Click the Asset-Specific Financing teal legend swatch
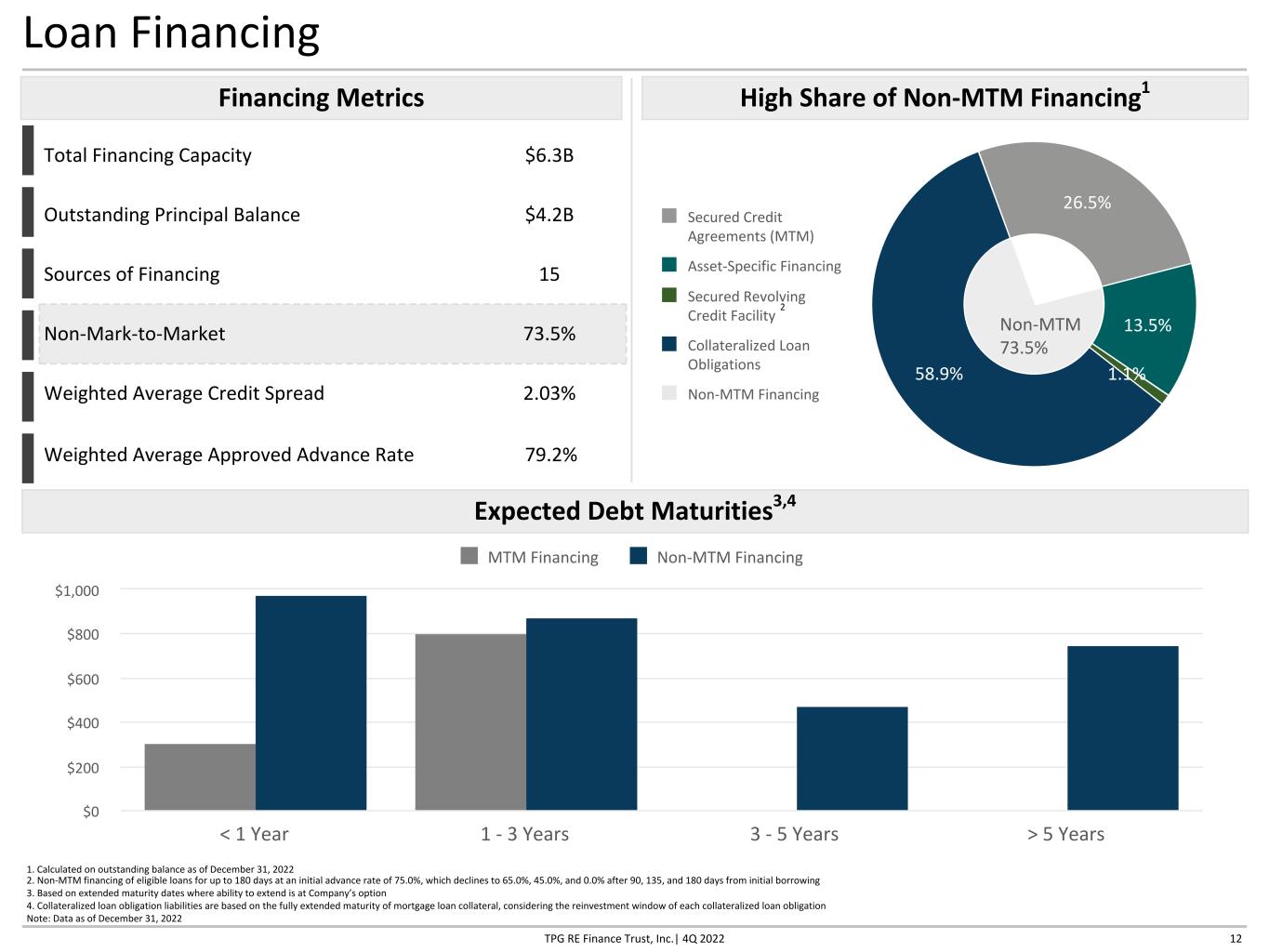Screen dimensions: 1269x952 pyautogui.click(x=669, y=265)
